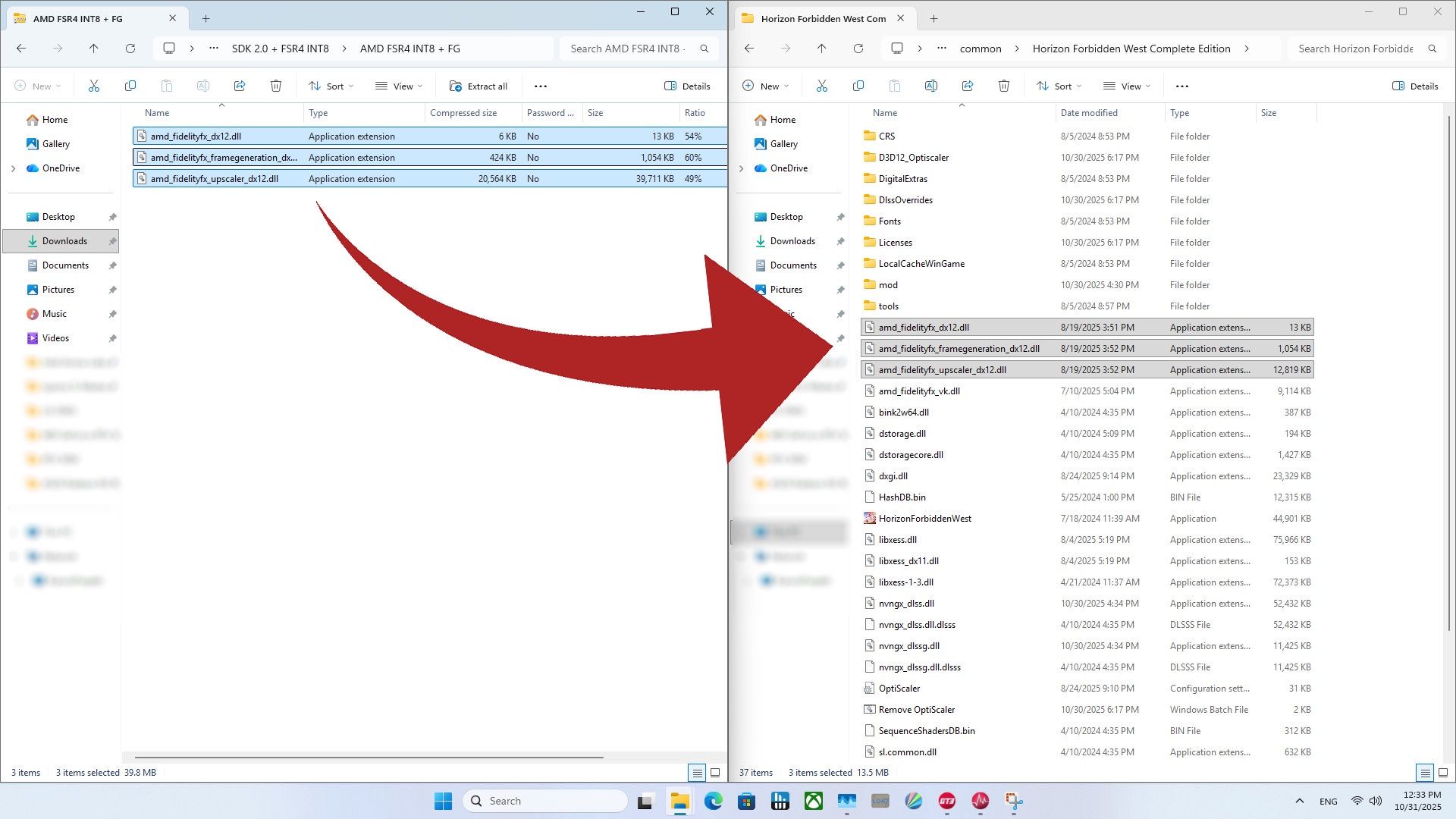
Task: Sort left window by Ratio column
Action: point(703,113)
